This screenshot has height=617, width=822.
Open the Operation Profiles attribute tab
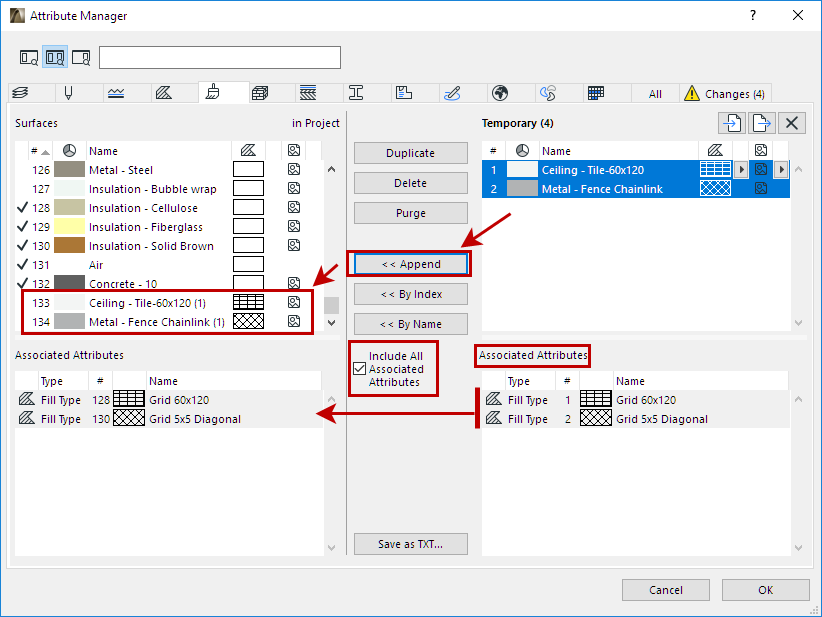(548, 93)
